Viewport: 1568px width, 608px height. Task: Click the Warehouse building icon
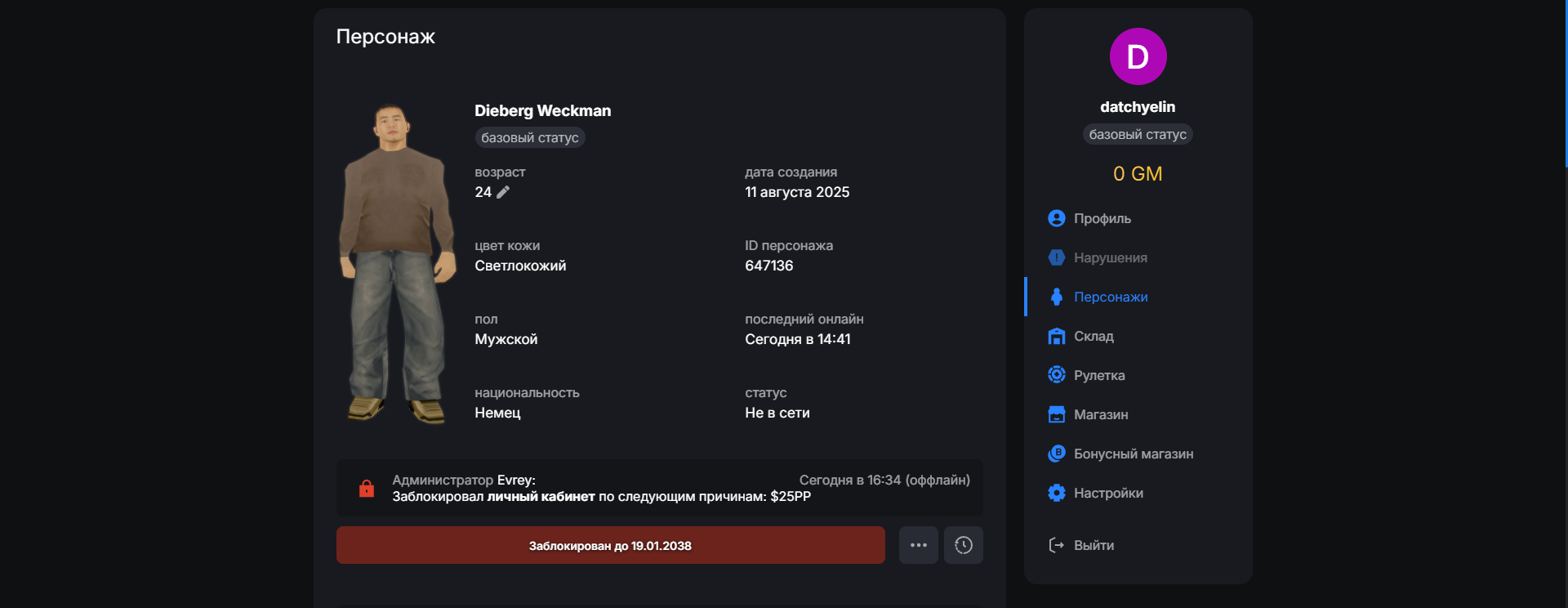tap(1056, 336)
